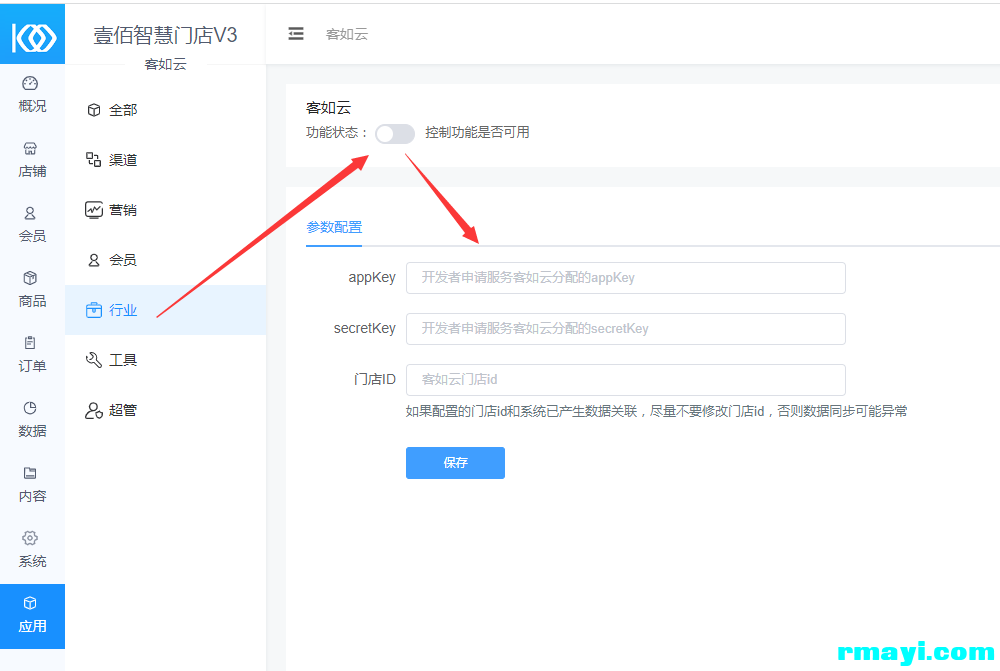Select 渠道 in the app category menu
1000x671 pixels.
point(165,159)
